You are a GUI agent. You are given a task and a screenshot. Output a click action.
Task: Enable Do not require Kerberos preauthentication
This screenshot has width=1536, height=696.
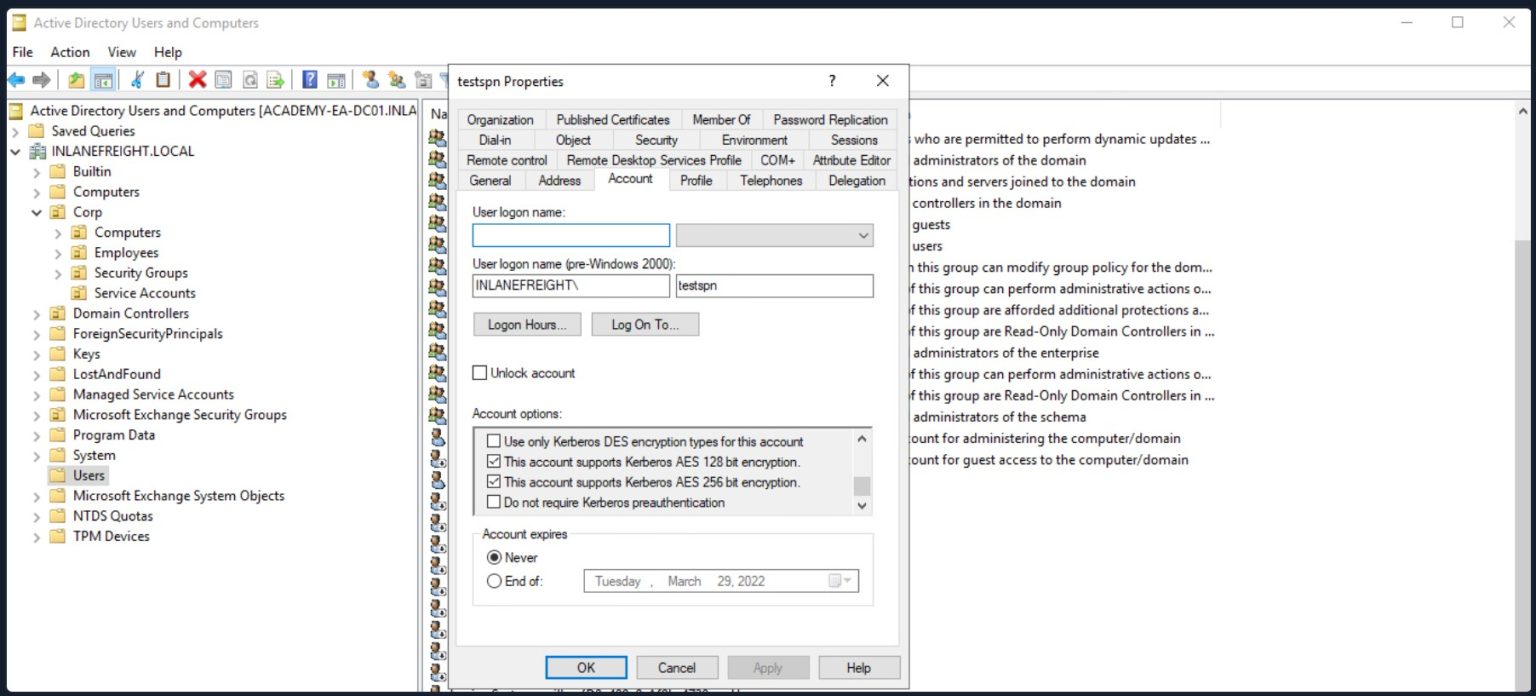493,503
